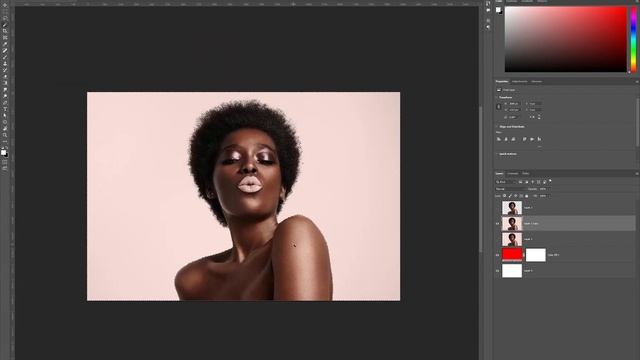The width and height of the screenshot is (640, 360).
Task: Toggle filter for pixel layers
Action: point(520,182)
